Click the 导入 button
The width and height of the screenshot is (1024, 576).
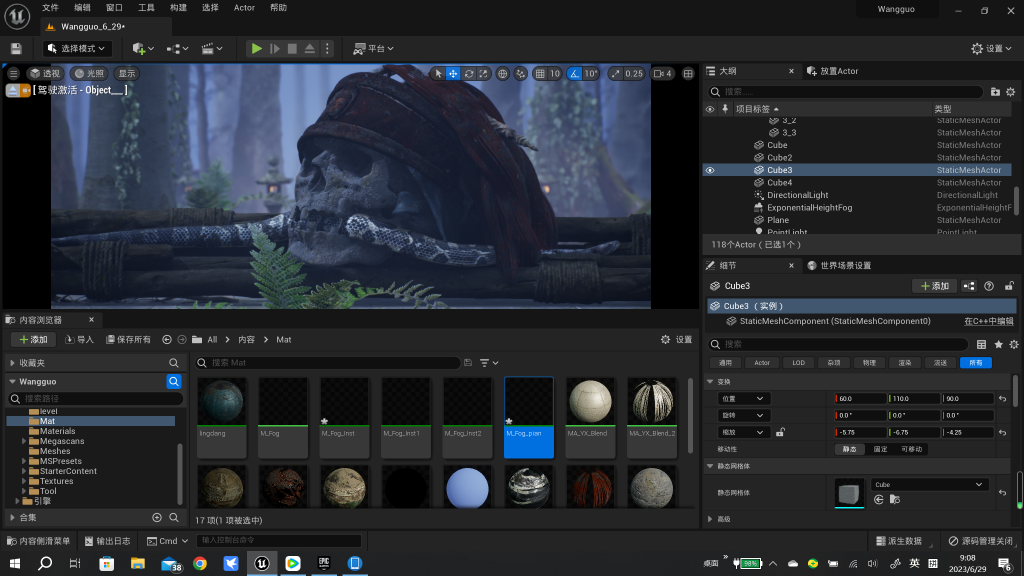[80, 340]
